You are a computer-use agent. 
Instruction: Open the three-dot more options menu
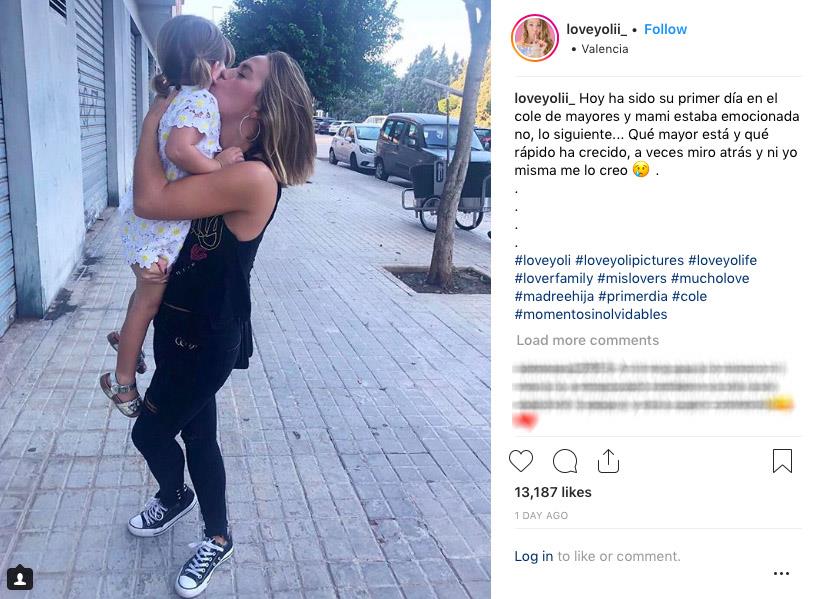[781, 573]
